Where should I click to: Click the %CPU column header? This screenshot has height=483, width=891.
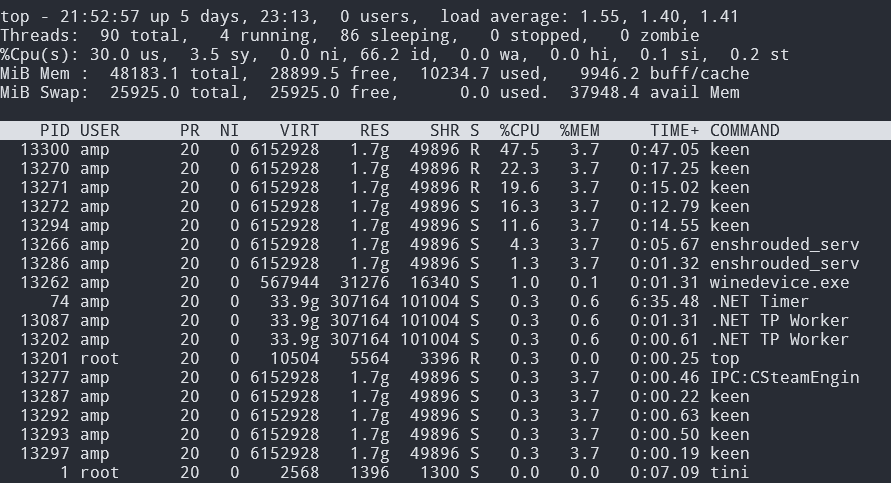click(x=519, y=130)
